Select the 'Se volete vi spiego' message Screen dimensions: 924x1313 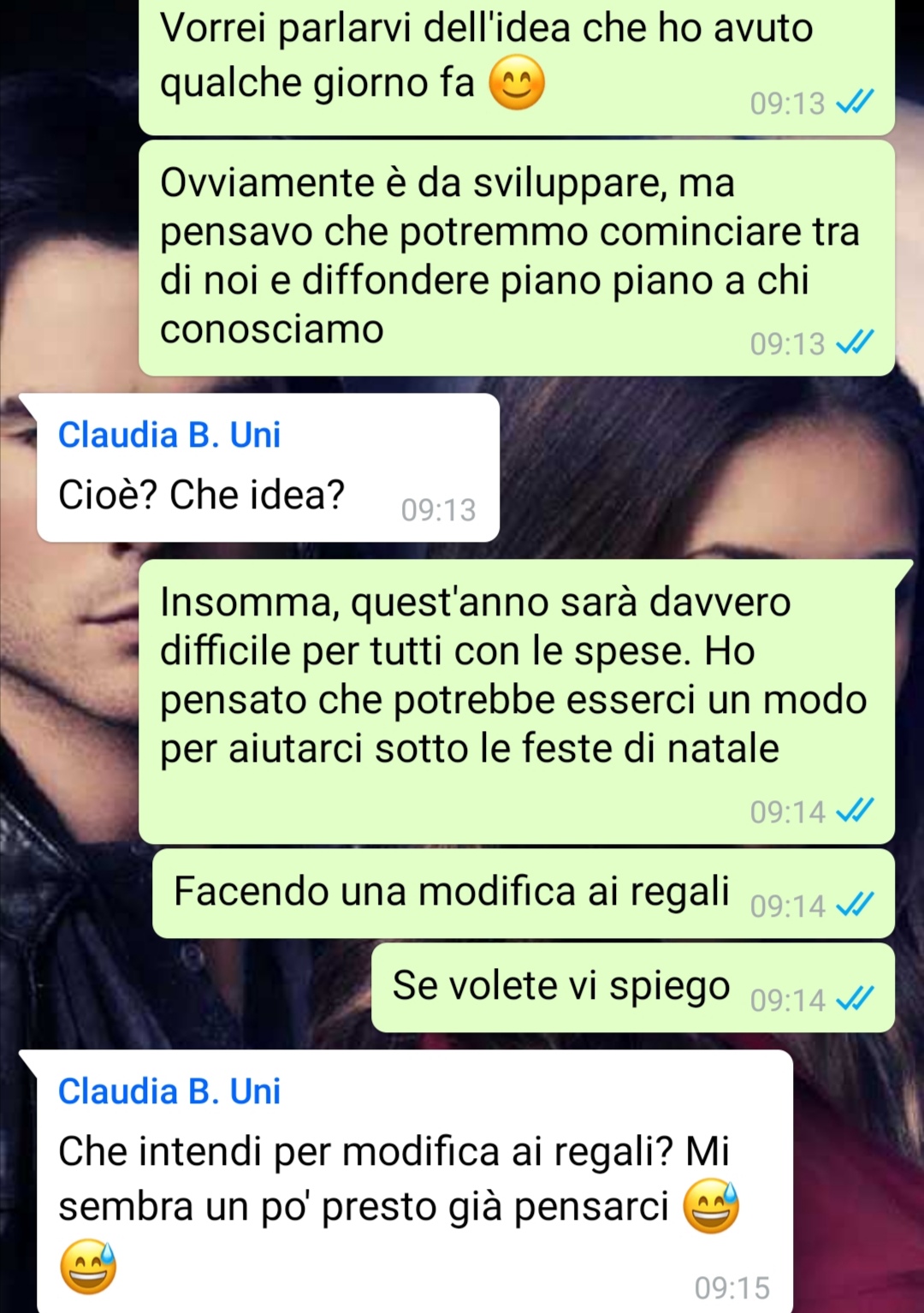tap(633, 987)
